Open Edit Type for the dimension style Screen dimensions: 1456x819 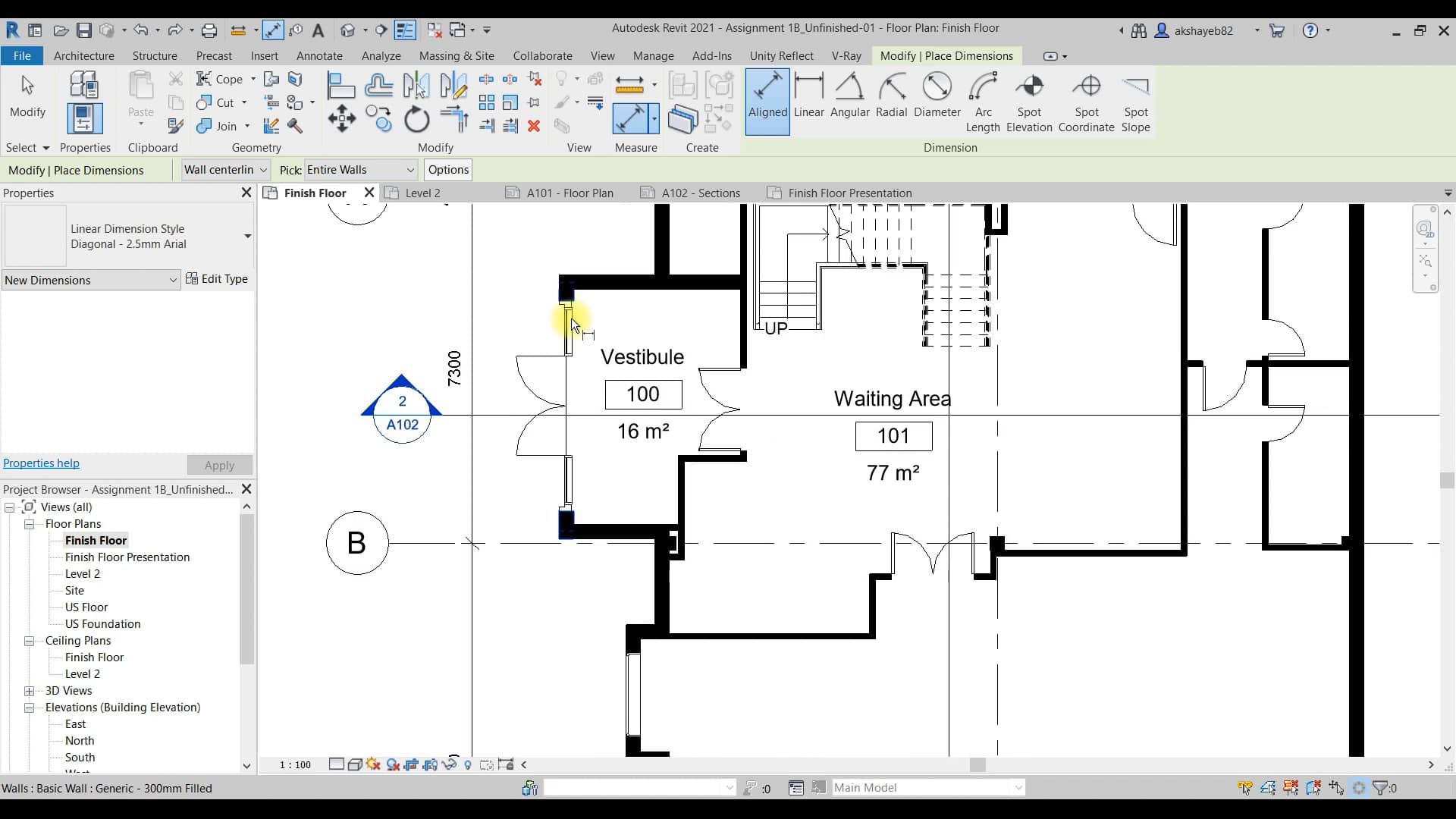pos(218,279)
